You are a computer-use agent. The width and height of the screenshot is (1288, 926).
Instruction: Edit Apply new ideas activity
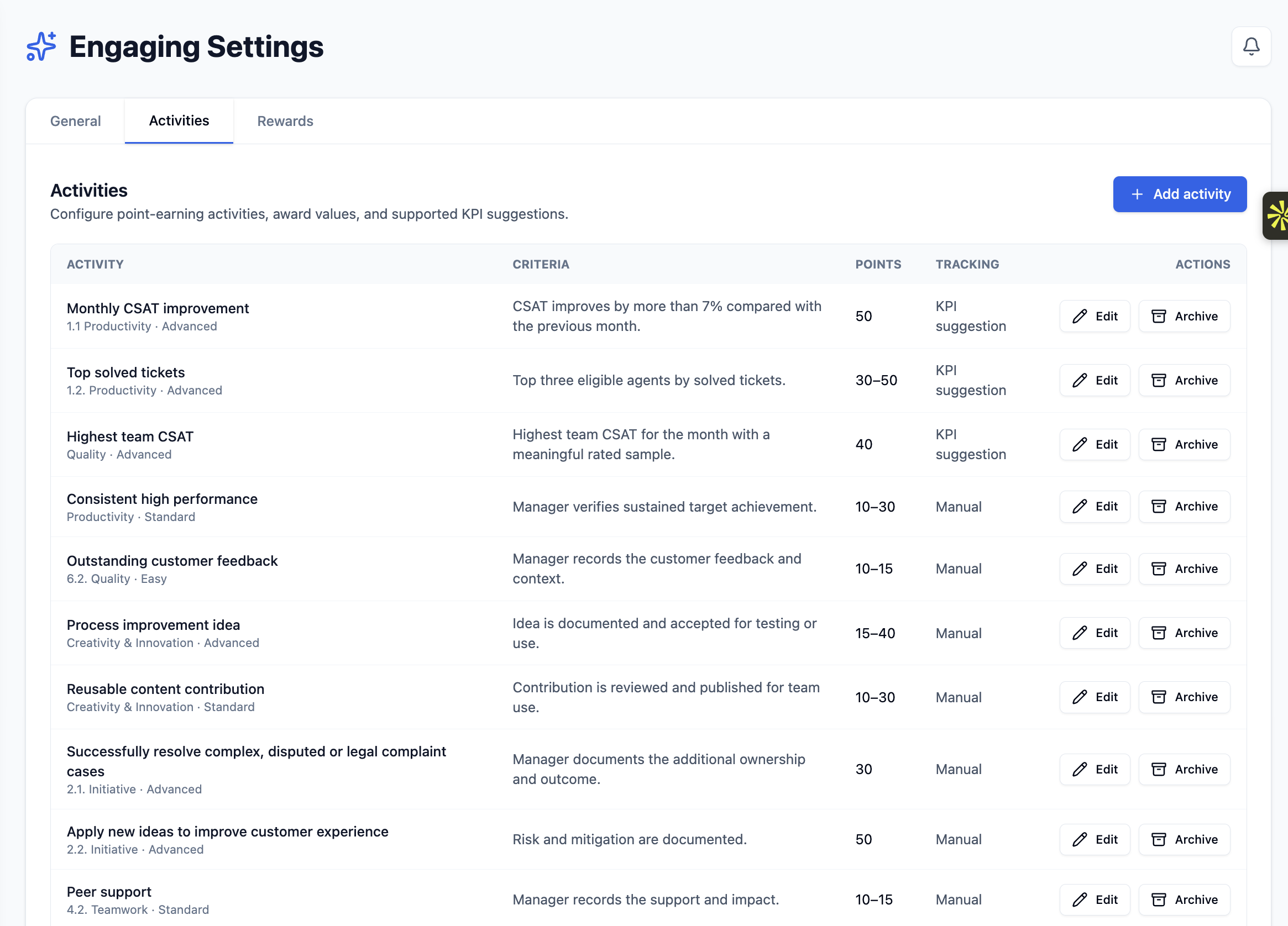pos(1095,840)
